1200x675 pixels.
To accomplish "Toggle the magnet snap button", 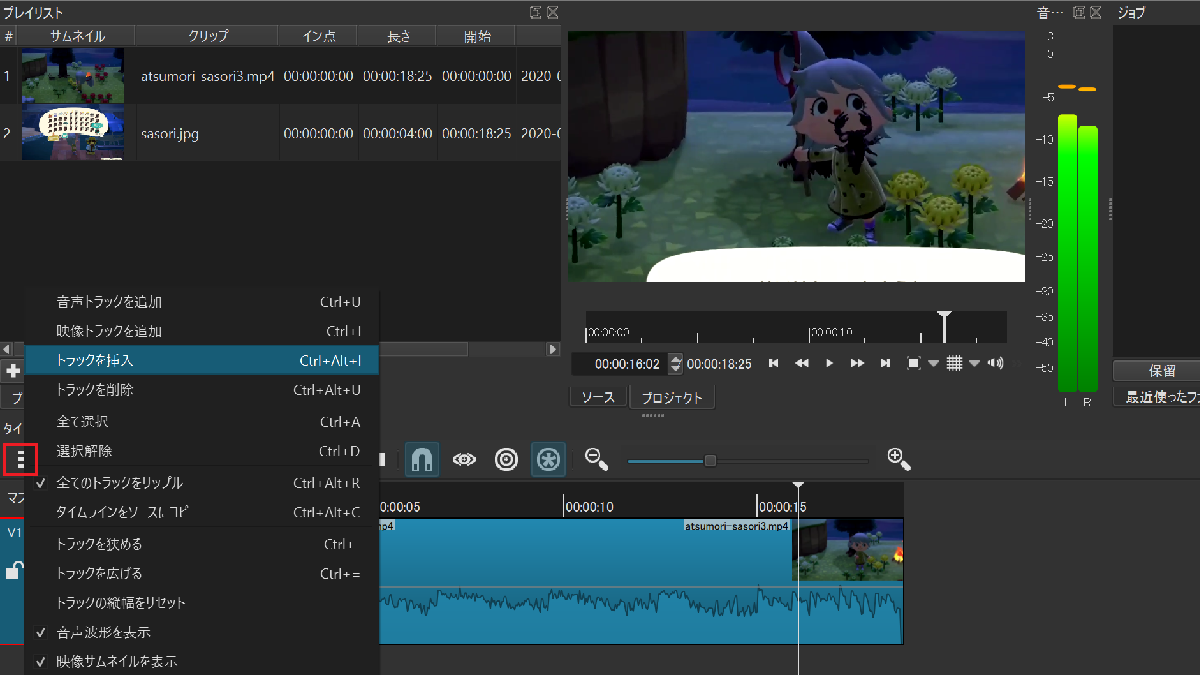I will click(421, 459).
